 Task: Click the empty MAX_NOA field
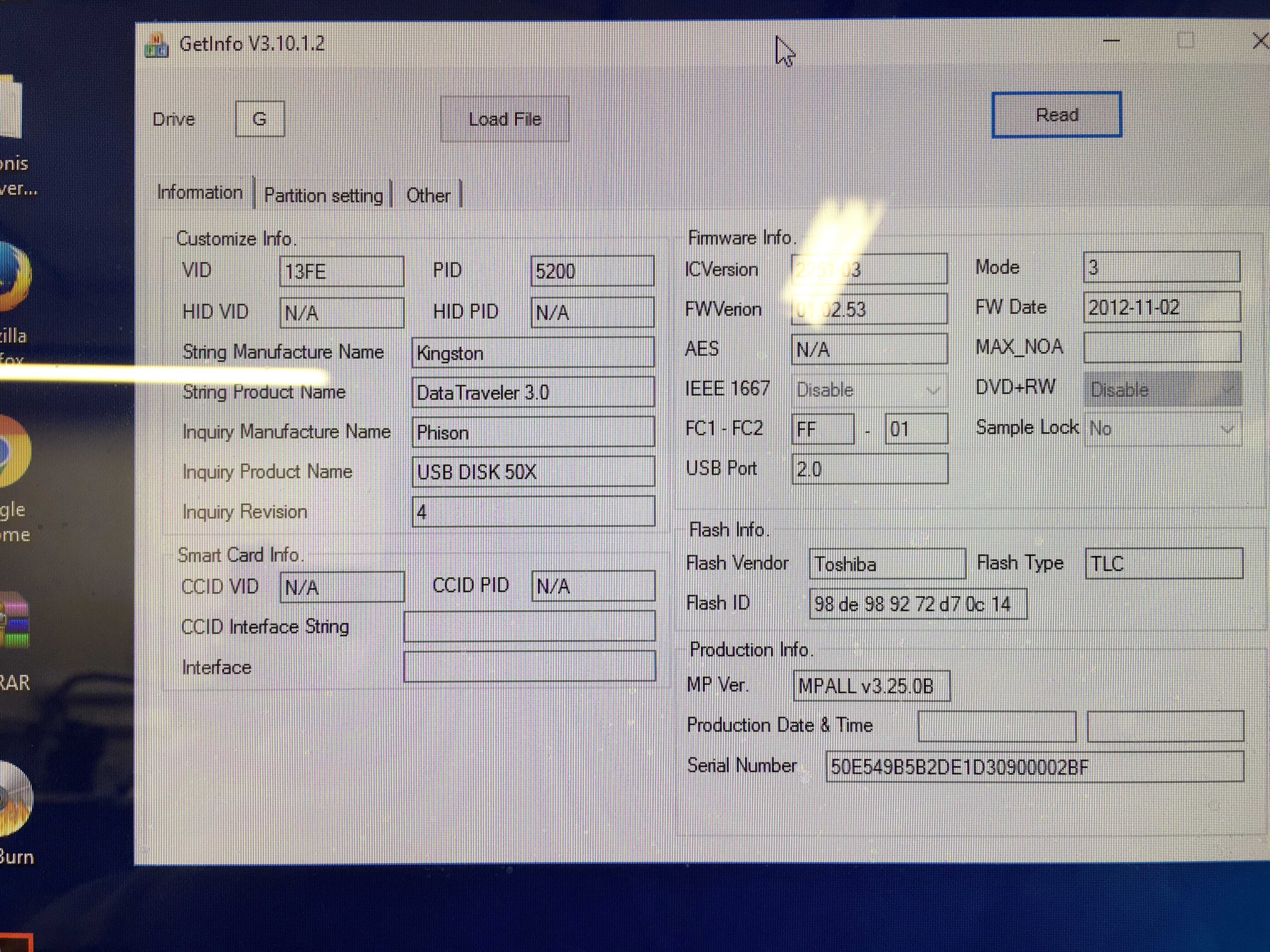pyautogui.click(x=1162, y=347)
